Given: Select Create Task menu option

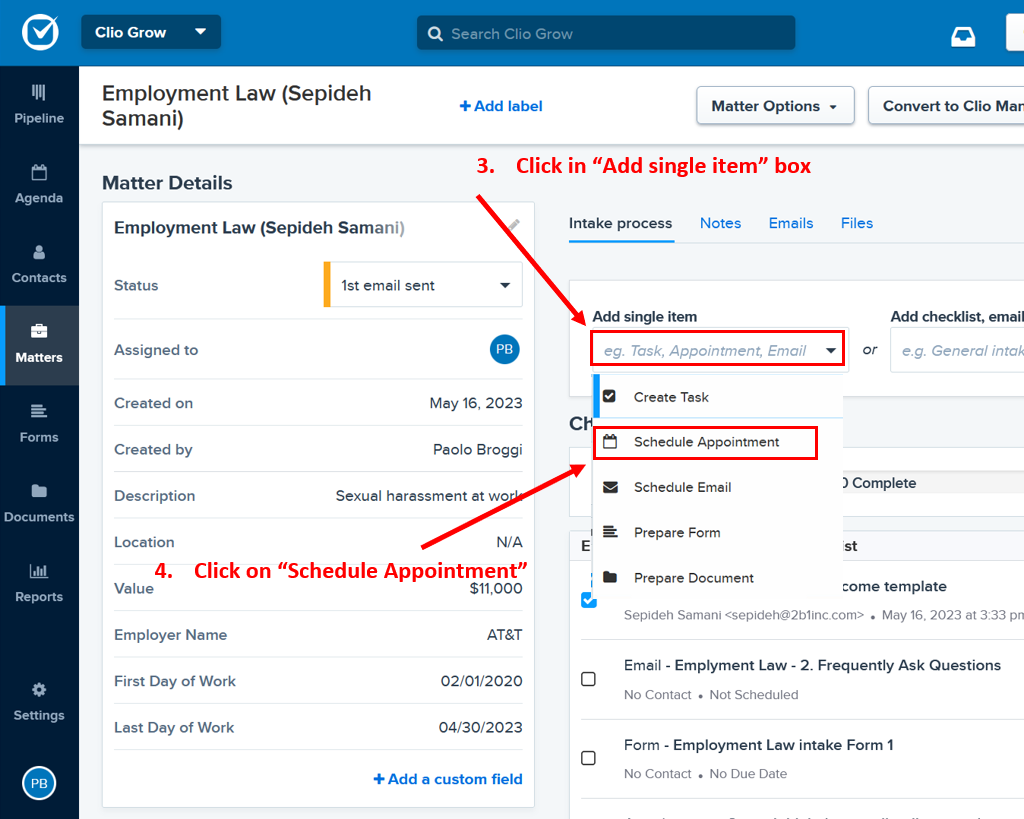Looking at the screenshot, I should (x=718, y=397).
